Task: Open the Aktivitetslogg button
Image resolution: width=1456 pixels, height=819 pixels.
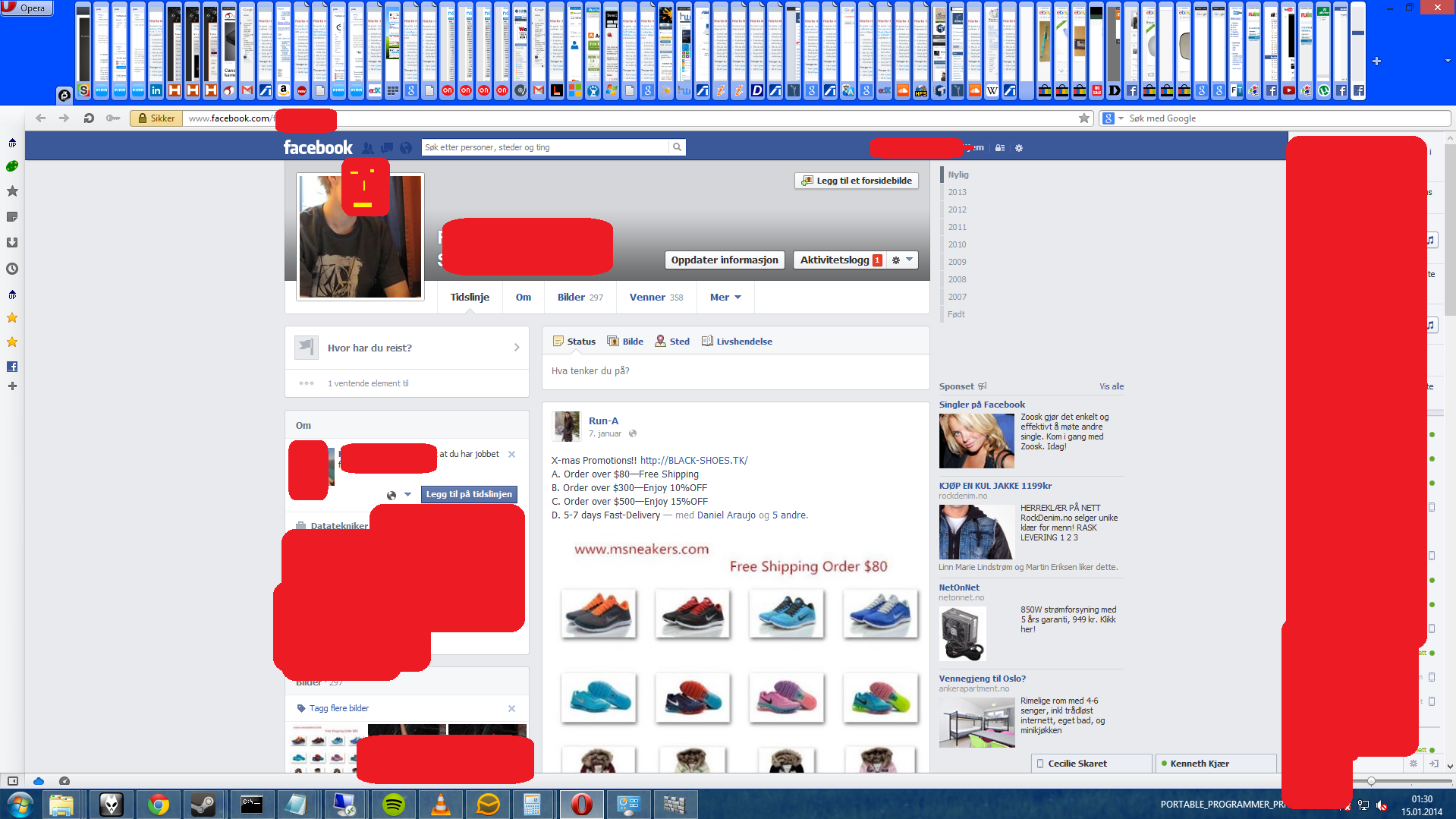Action: coord(840,260)
